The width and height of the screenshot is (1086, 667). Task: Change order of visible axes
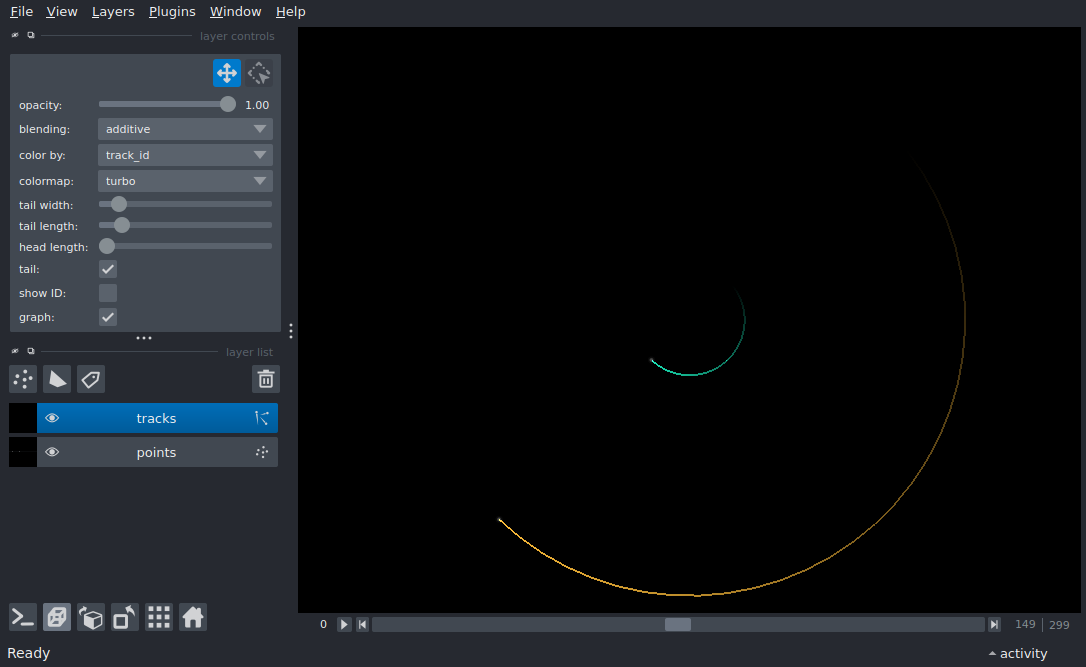(91, 617)
